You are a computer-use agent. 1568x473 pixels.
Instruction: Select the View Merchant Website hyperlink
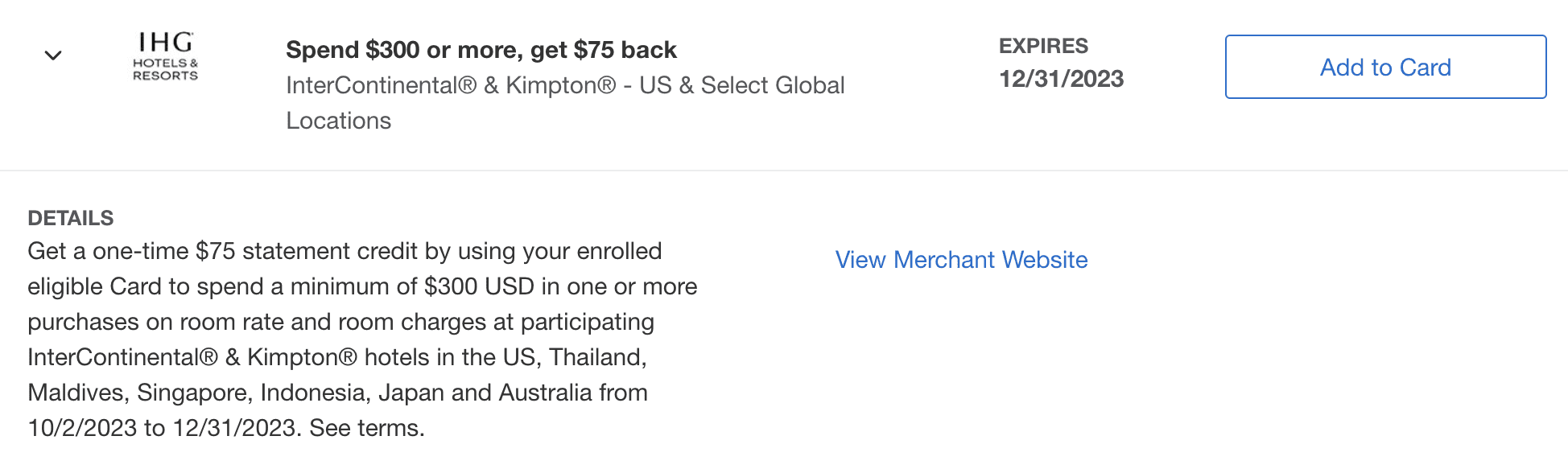960,260
